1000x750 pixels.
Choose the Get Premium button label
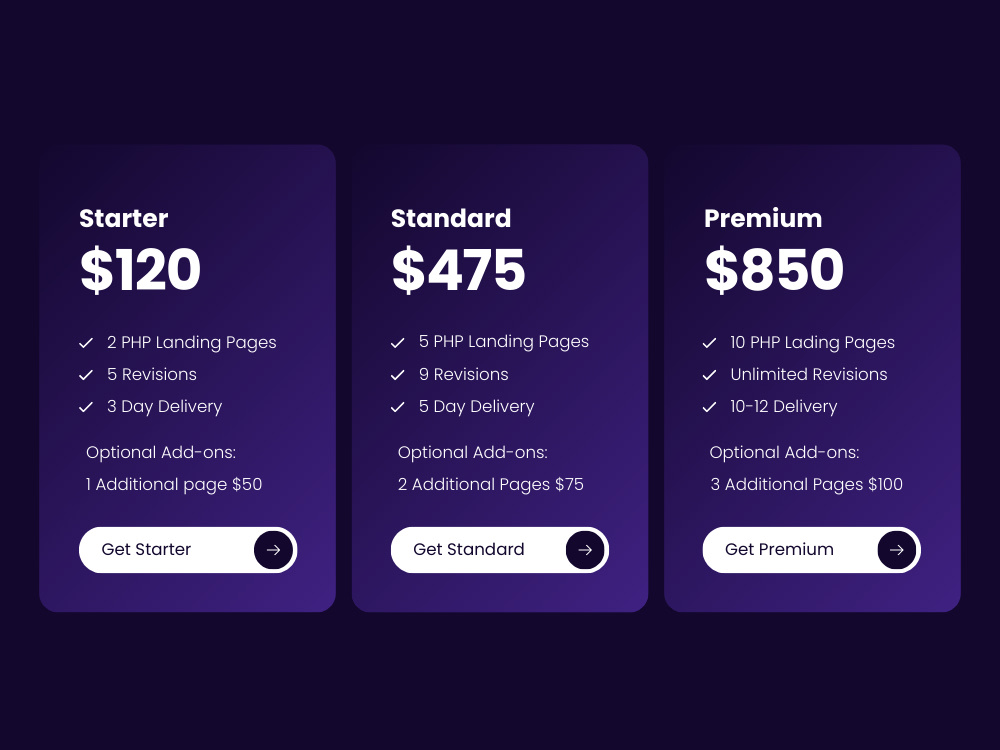779,549
